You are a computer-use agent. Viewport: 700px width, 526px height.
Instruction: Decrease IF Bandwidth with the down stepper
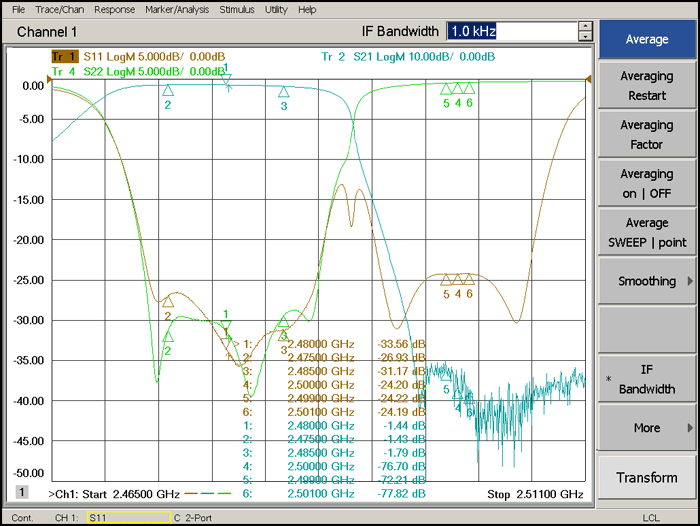coord(585,36)
